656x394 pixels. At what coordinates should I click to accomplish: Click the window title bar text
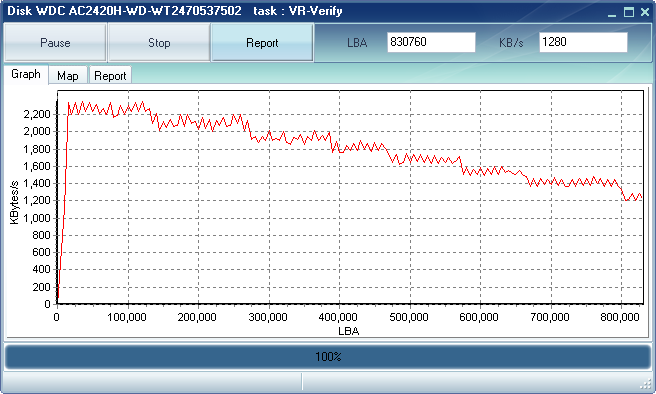(175, 11)
